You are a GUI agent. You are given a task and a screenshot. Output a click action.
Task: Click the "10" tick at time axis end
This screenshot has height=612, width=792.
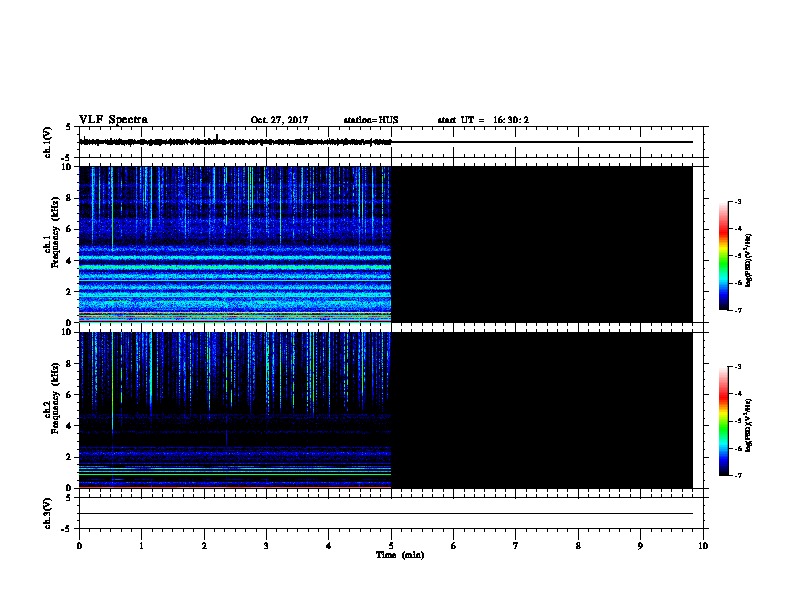703,546
